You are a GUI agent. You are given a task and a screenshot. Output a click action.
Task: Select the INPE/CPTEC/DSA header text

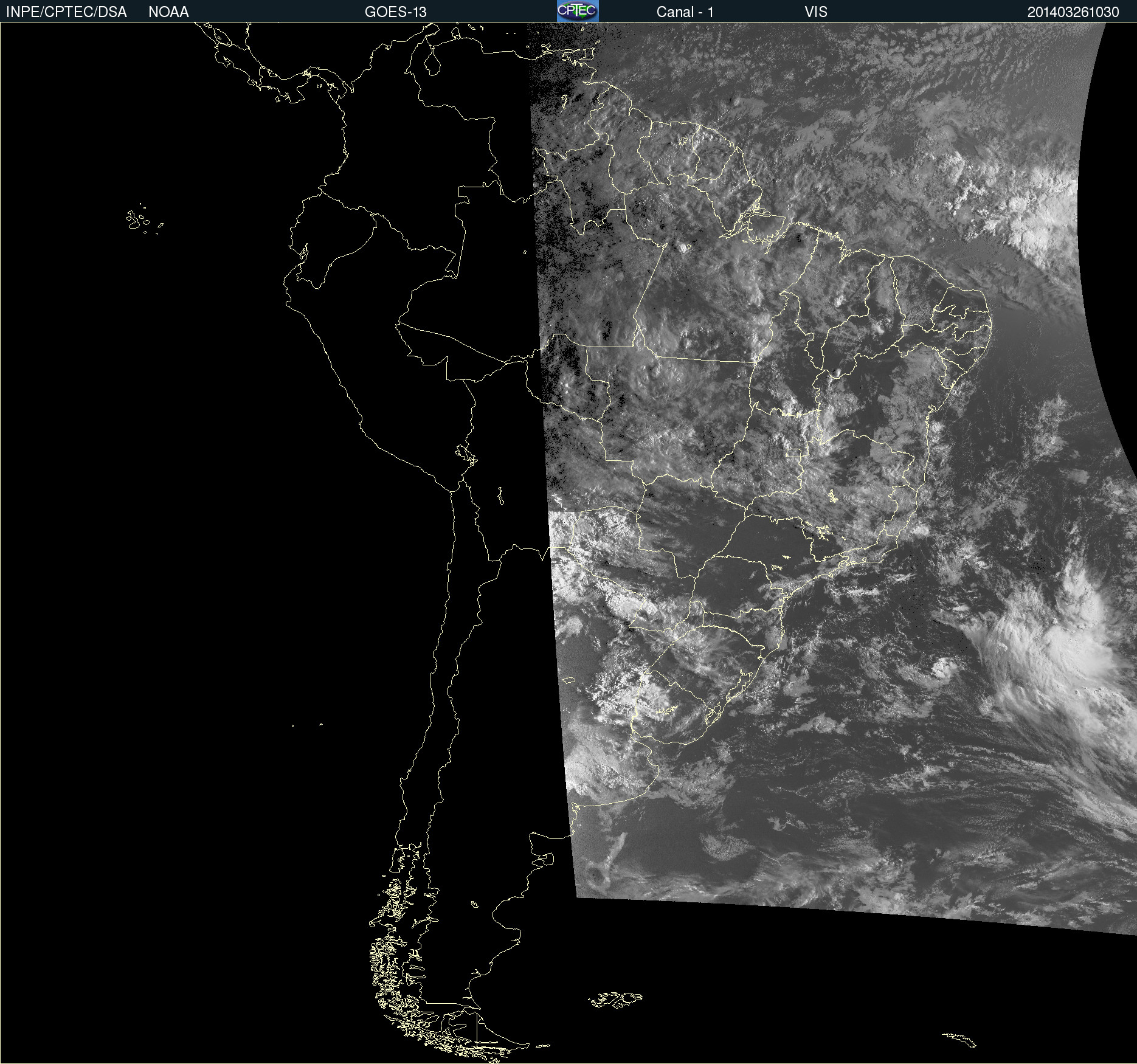pos(66,12)
